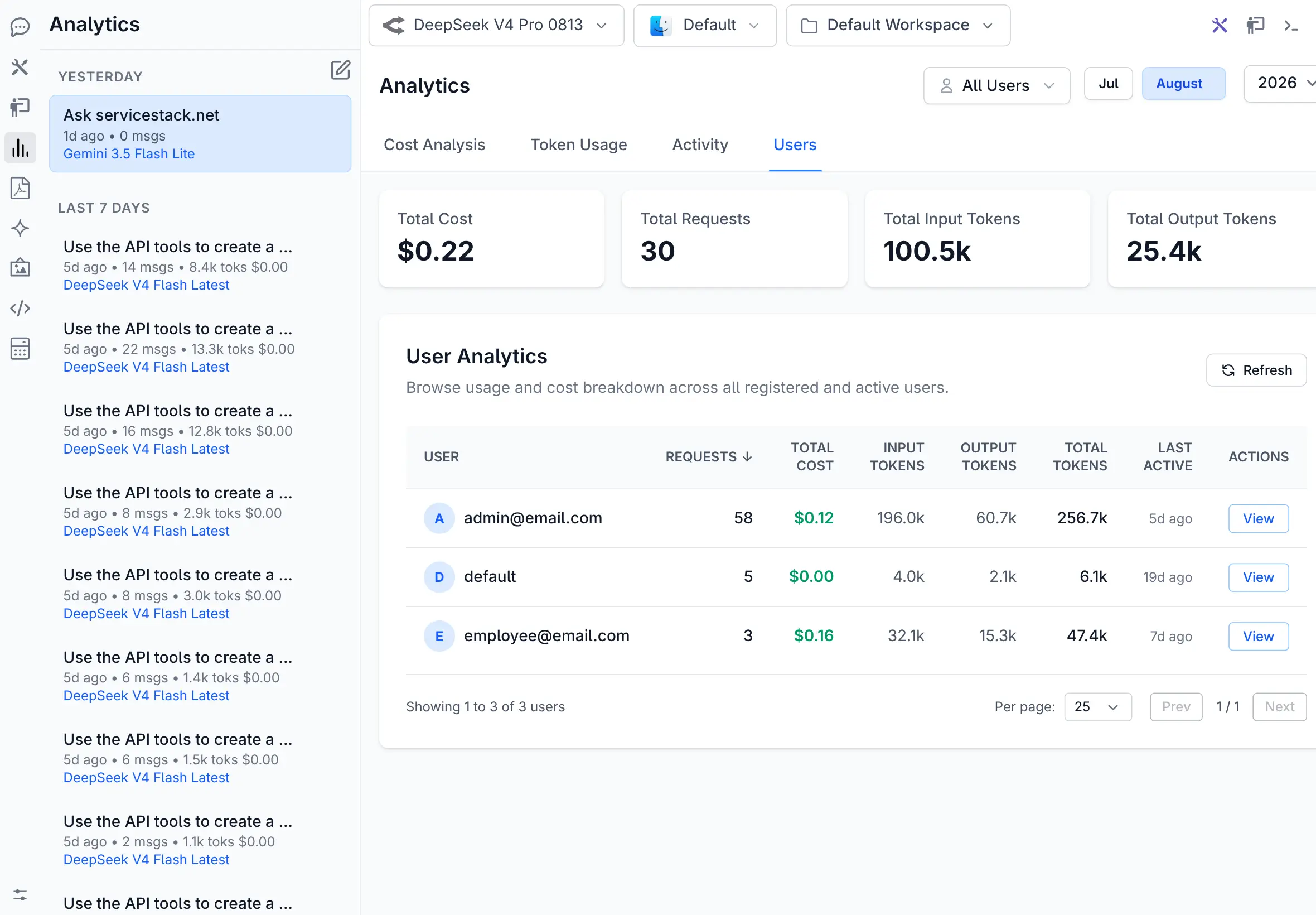
Task: Sort by the LAST ACTIVE column header
Action: pos(1168,457)
